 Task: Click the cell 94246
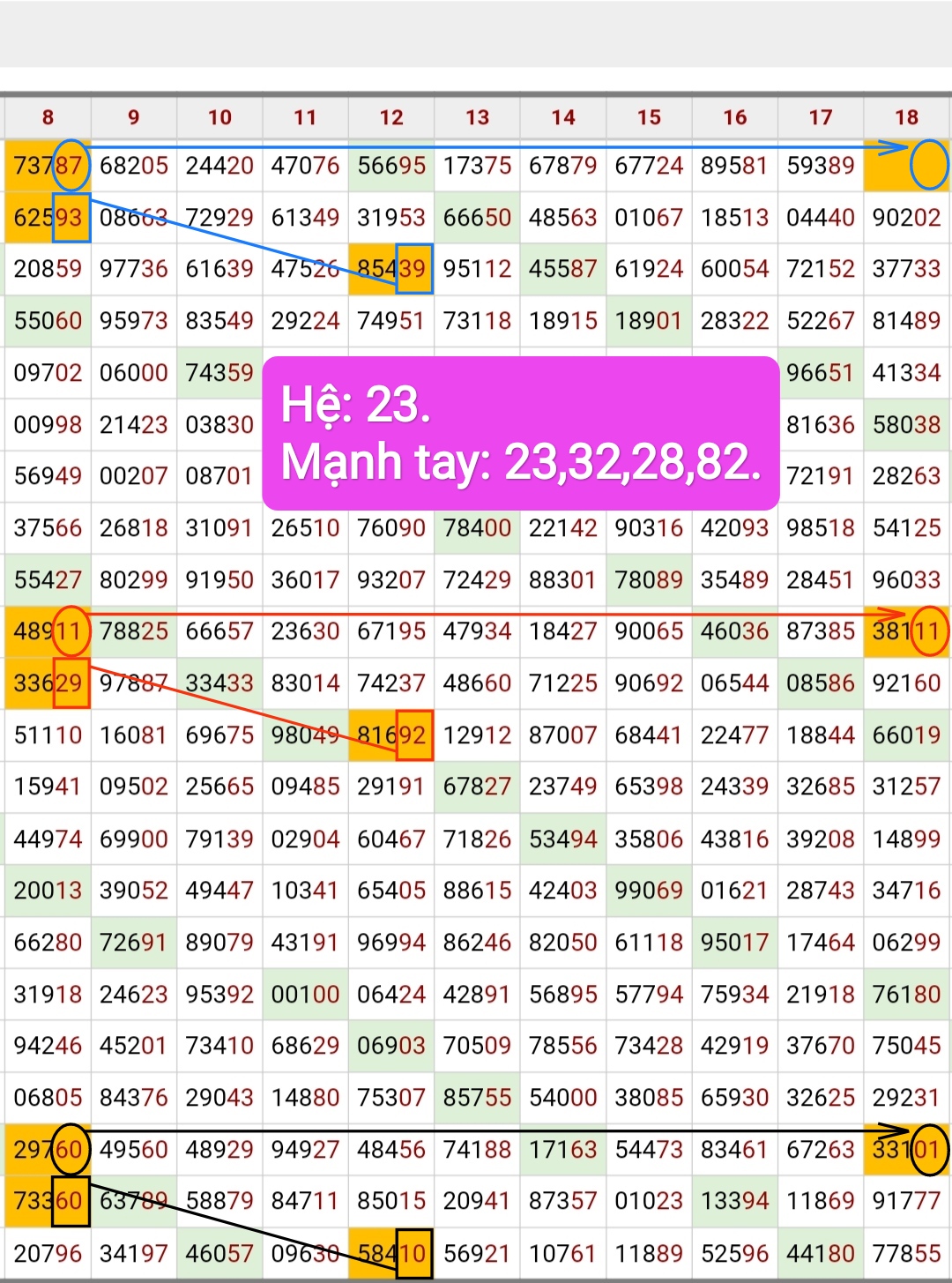click(x=48, y=1046)
